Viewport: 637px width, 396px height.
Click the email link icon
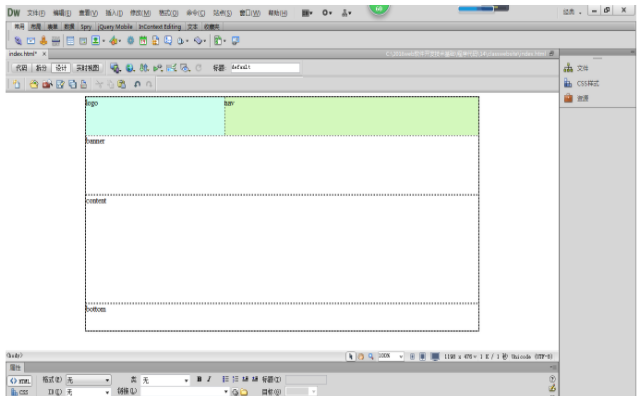pyautogui.click(x=31, y=41)
